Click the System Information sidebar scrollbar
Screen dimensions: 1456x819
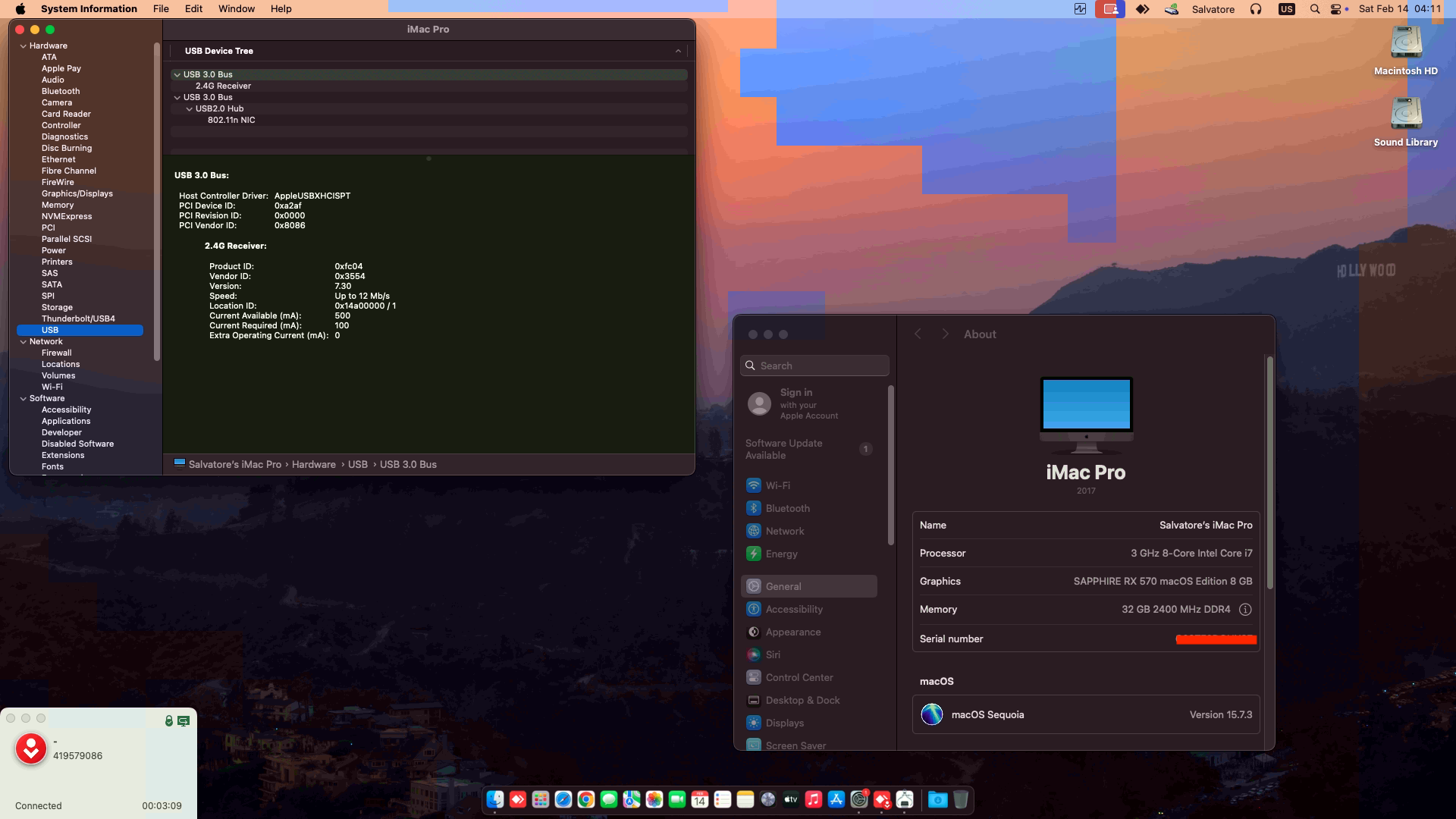pos(157,202)
